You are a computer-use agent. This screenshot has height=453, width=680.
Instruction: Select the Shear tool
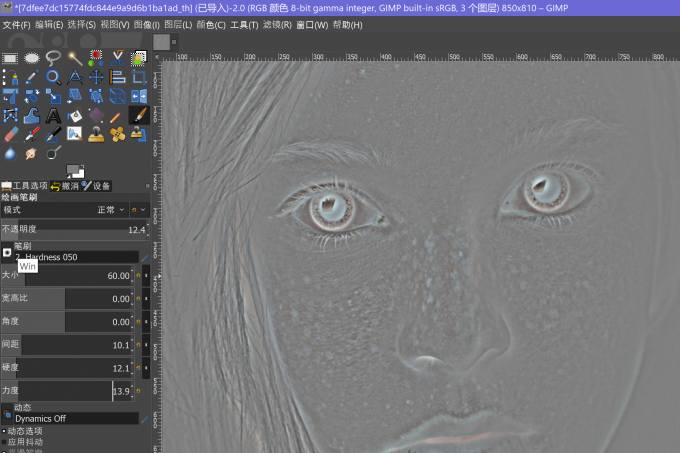[75, 96]
